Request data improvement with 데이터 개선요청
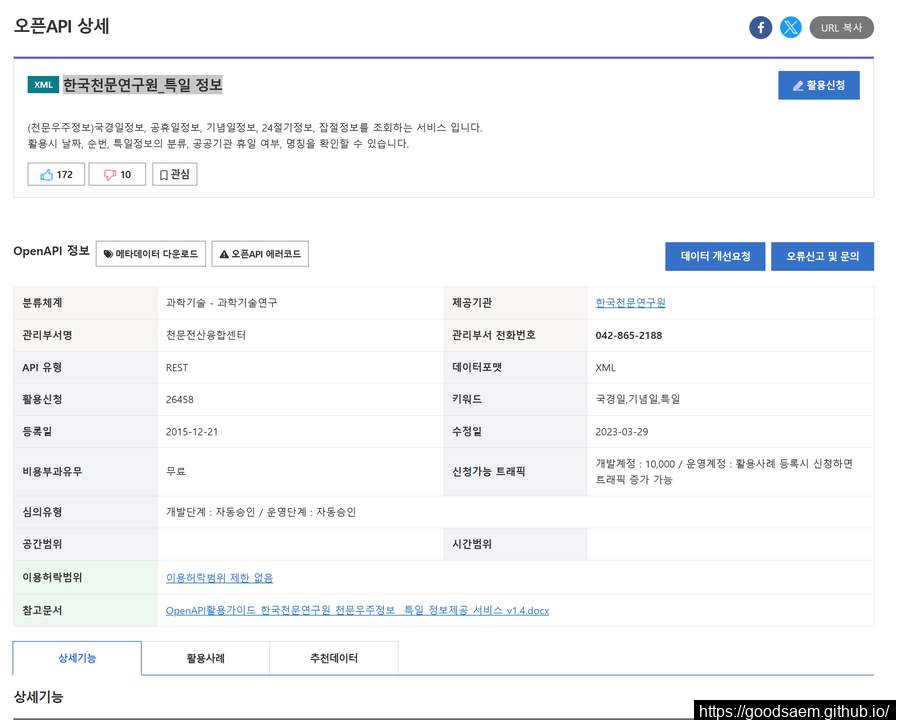The width and height of the screenshot is (900, 727). click(715, 256)
